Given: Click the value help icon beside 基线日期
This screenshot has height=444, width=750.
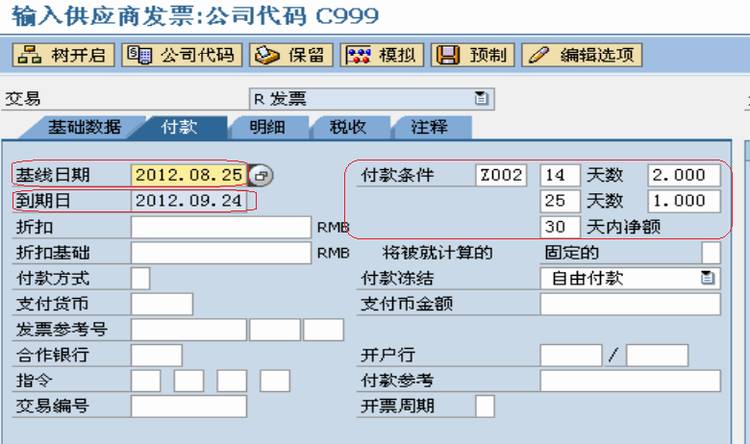Looking at the screenshot, I should (261, 175).
